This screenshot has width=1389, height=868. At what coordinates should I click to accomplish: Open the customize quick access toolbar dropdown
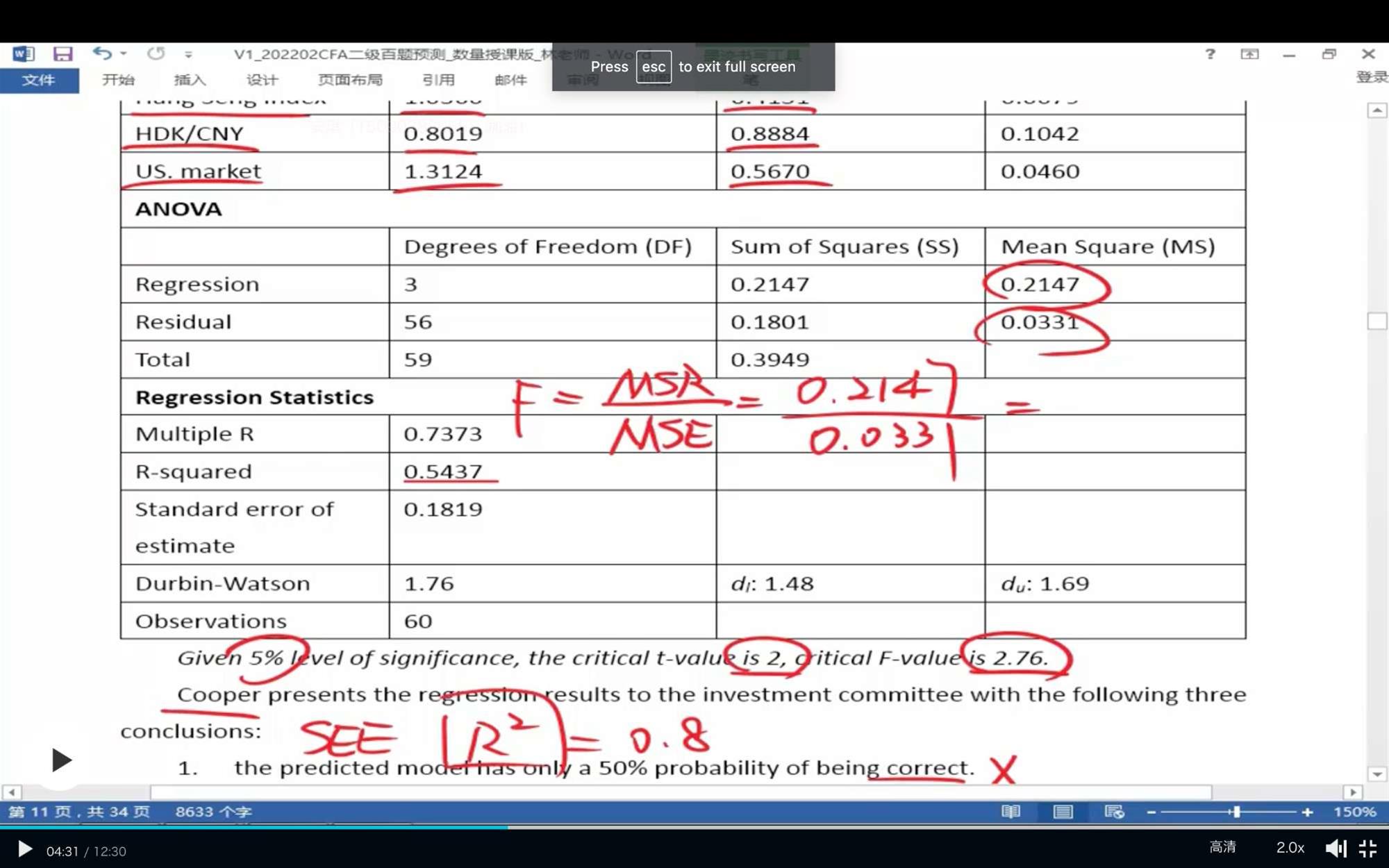(188, 54)
